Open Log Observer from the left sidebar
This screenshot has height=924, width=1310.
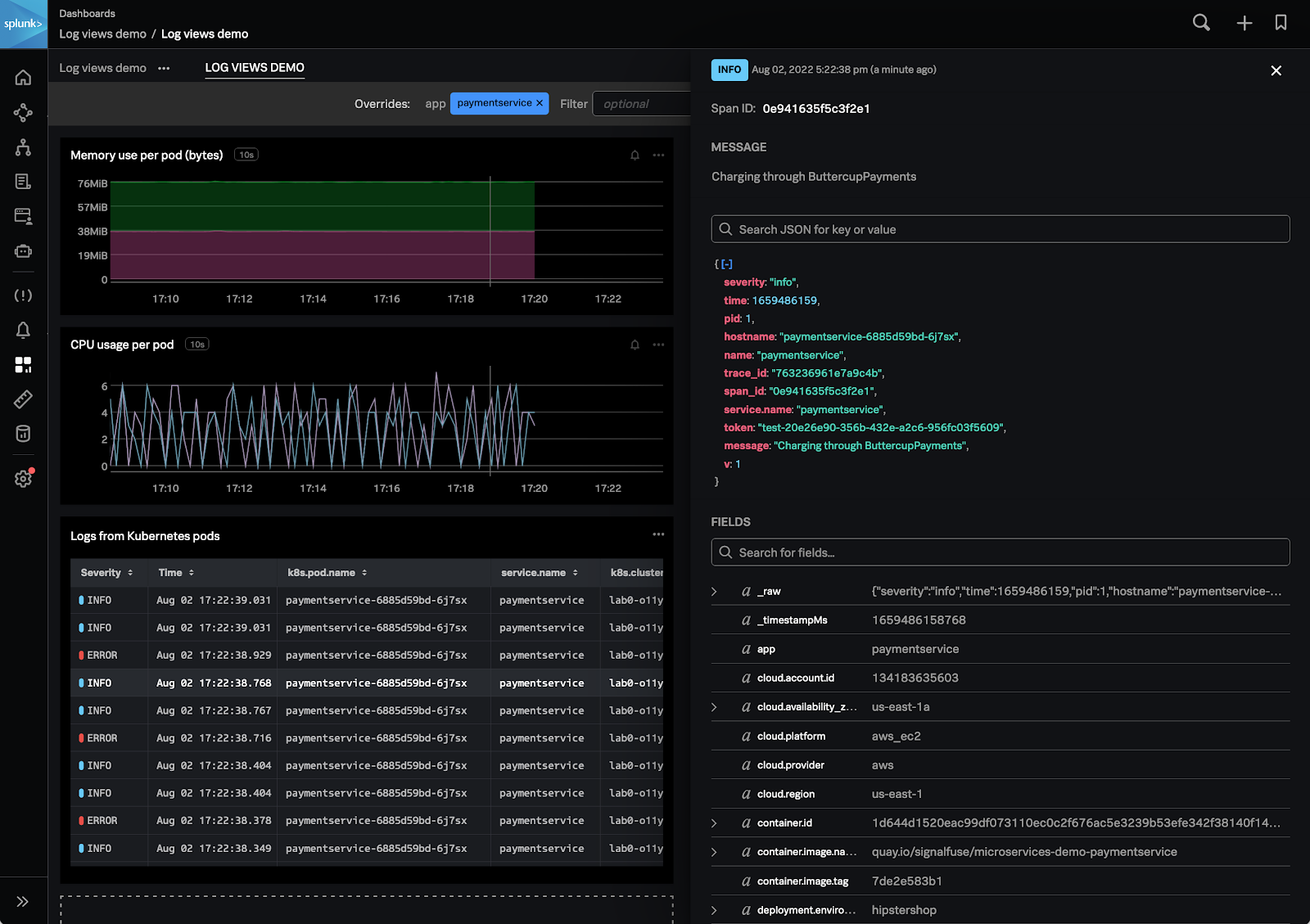(x=23, y=181)
